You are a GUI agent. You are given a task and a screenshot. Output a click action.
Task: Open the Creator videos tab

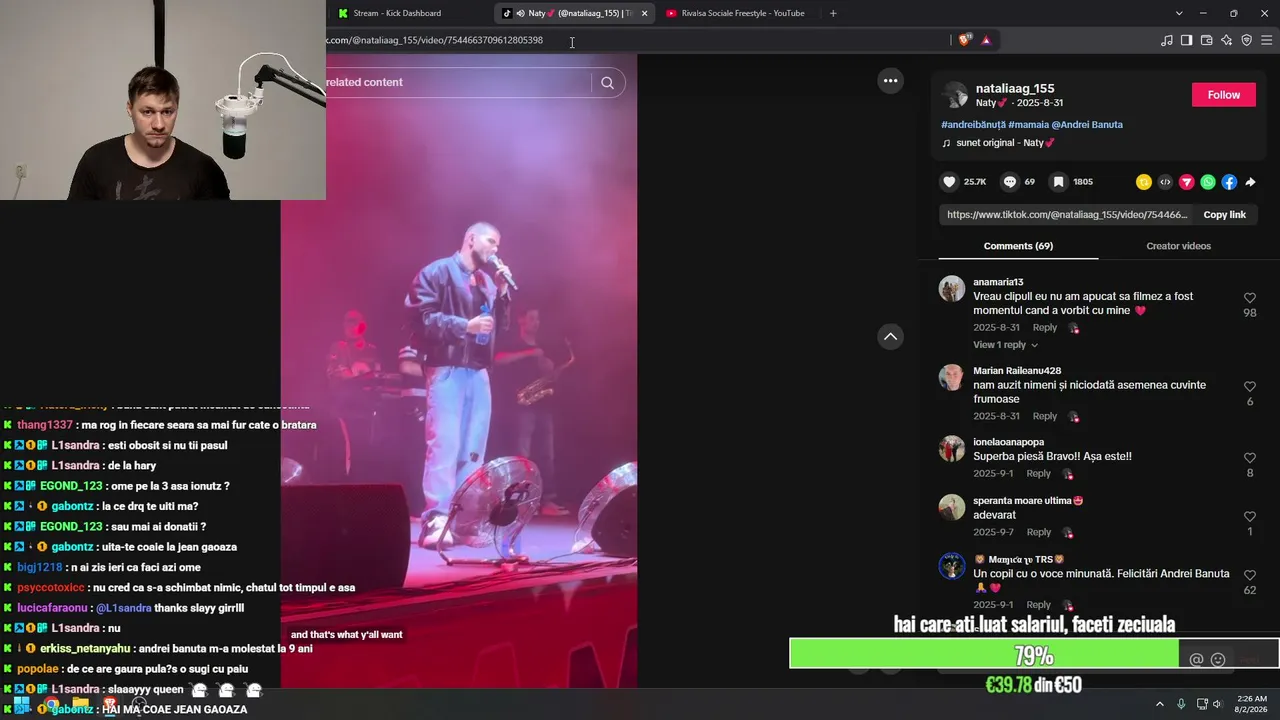1178,246
